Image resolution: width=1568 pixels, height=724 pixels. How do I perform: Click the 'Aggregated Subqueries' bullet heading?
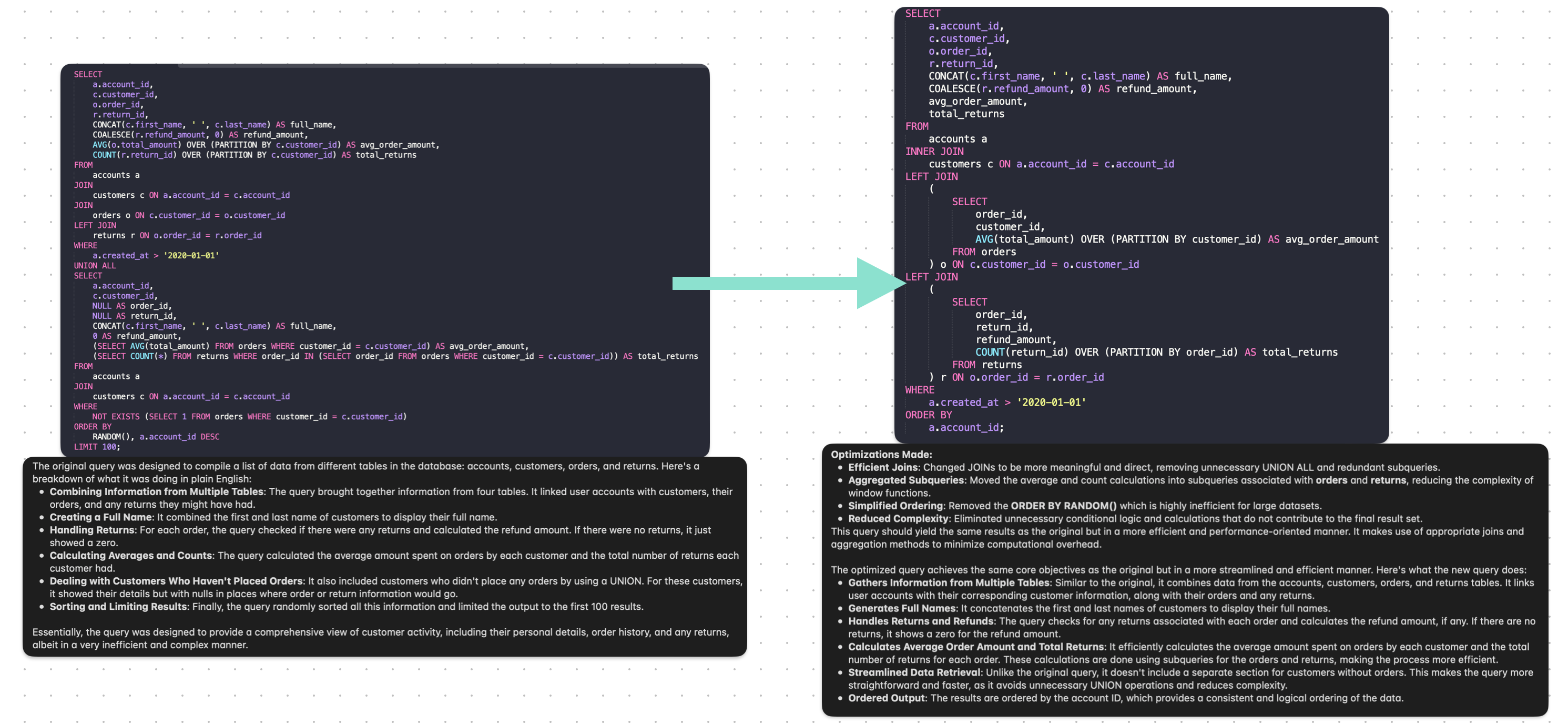coord(906,480)
